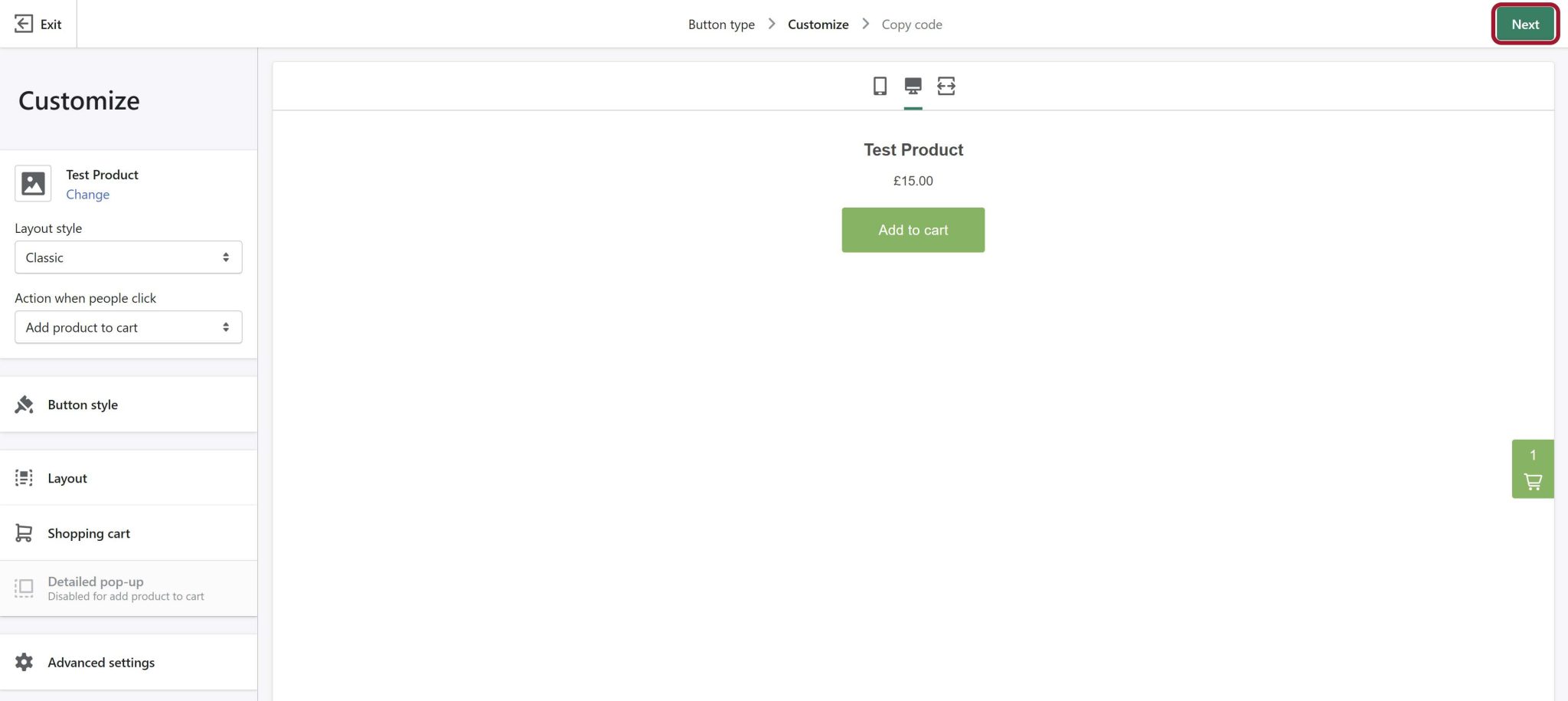Viewport: 1568px width, 701px height.
Task: Select the Customize breadcrumb step
Action: coord(818,25)
